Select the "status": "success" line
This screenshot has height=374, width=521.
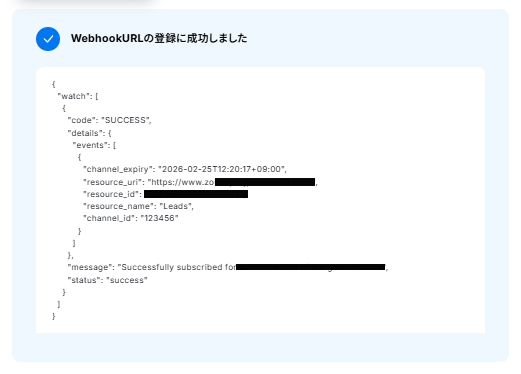[x=107, y=280]
